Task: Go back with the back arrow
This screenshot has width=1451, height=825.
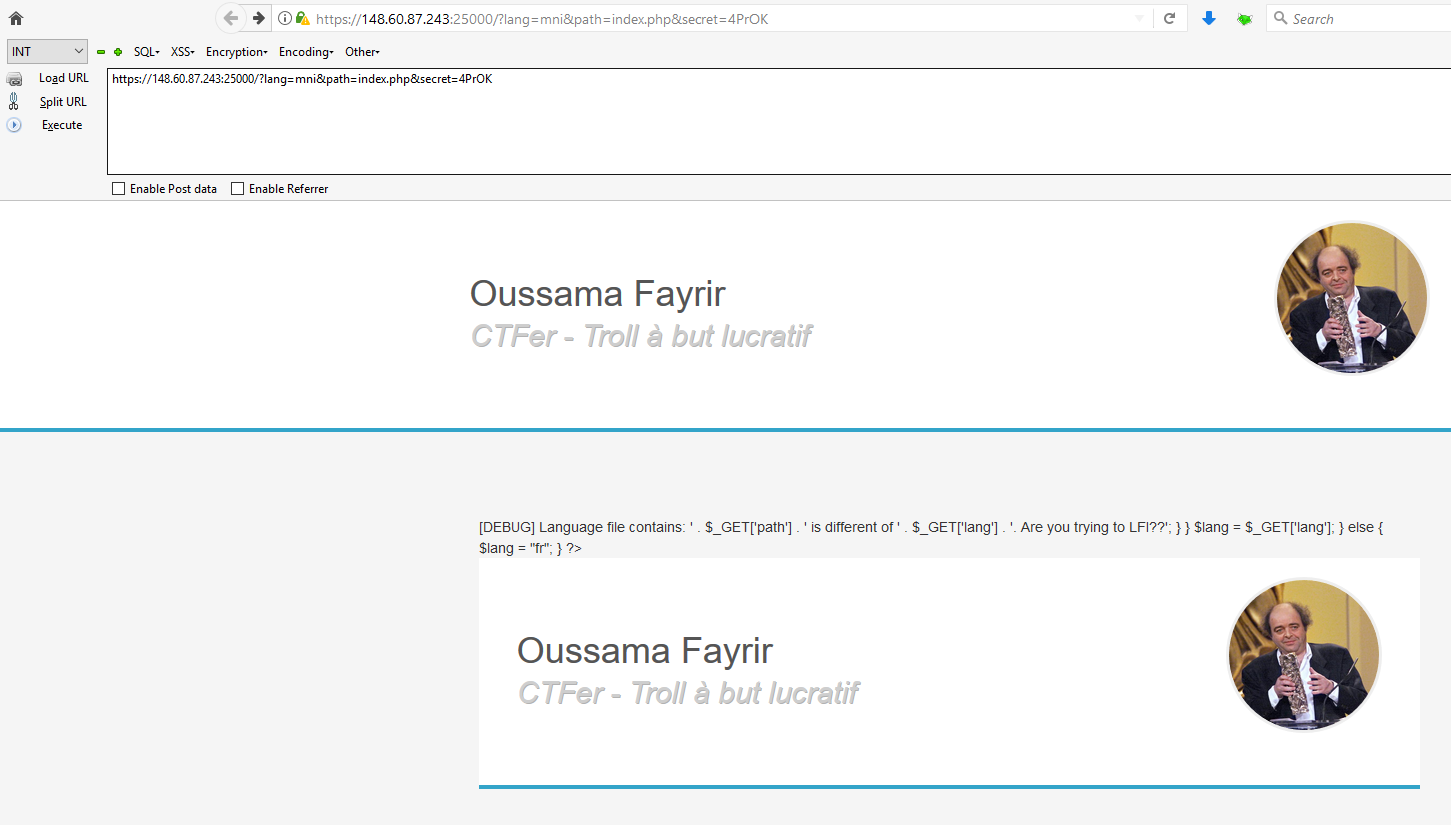Action: click(231, 18)
